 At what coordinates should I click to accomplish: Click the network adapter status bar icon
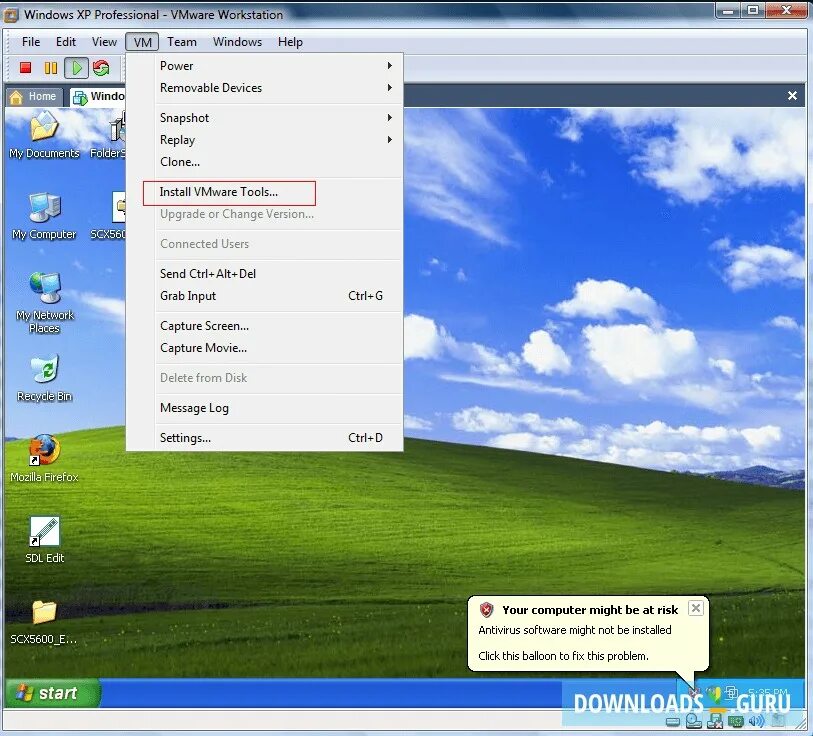pyautogui.click(x=736, y=721)
